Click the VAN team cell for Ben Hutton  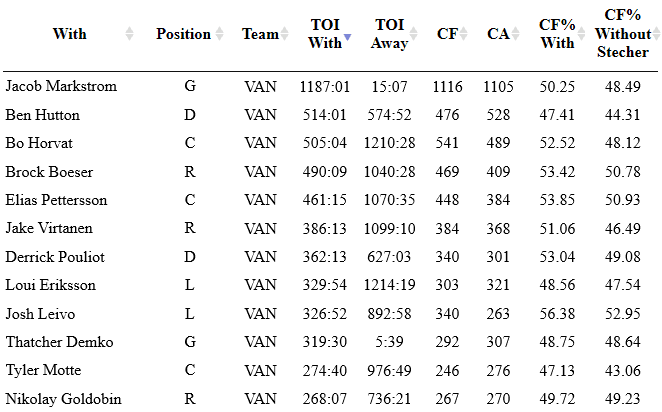(x=260, y=115)
